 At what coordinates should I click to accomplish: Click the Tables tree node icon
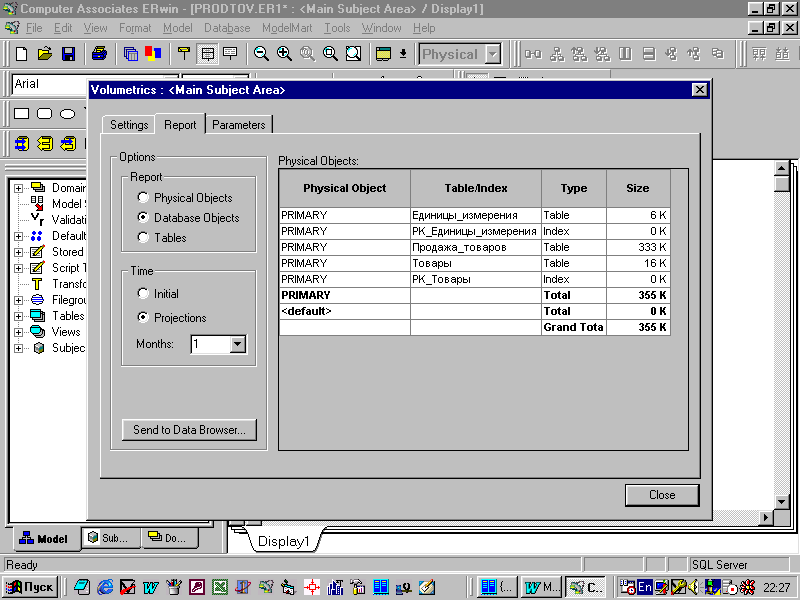point(38,316)
